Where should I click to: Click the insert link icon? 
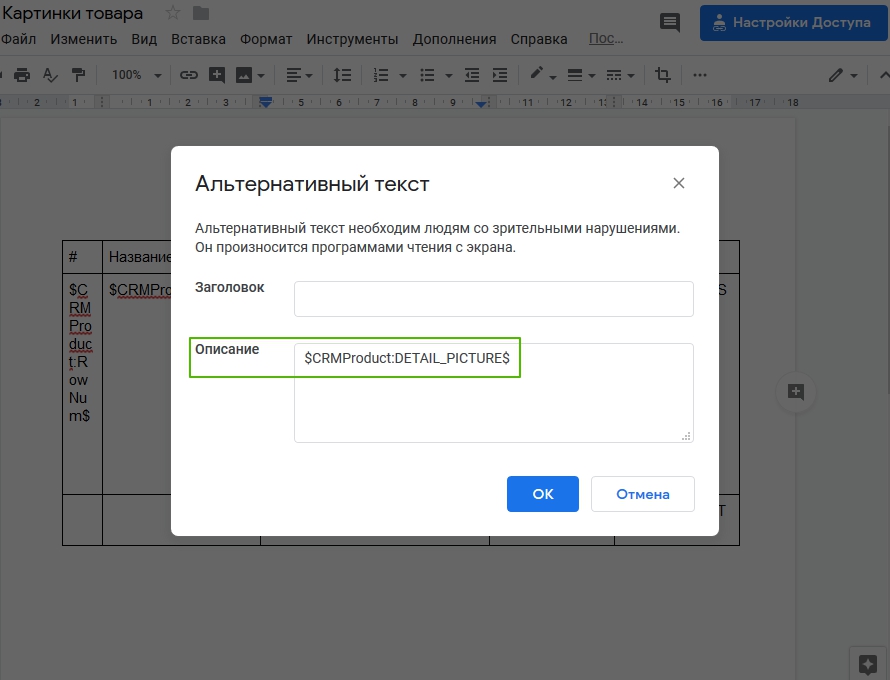[x=189, y=75]
